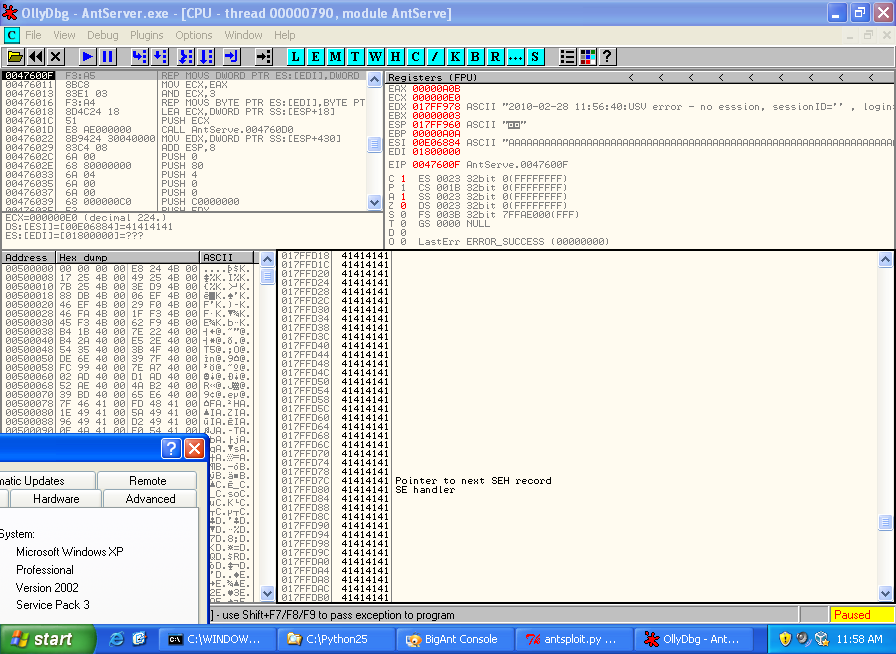This screenshot has width=896, height=654.
Task: Switch to C:\Python25 folder taskbar button
Action: click(x=337, y=639)
